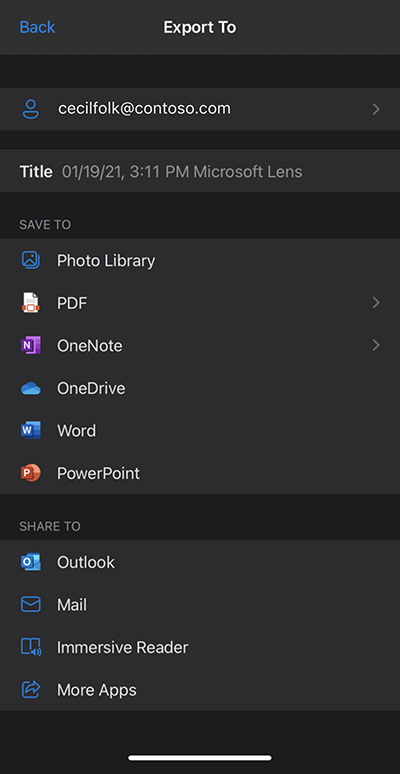The width and height of the screenshot is (400, 774).
Task: Click the OneNote app icon
Action: [x=31, y=346]
